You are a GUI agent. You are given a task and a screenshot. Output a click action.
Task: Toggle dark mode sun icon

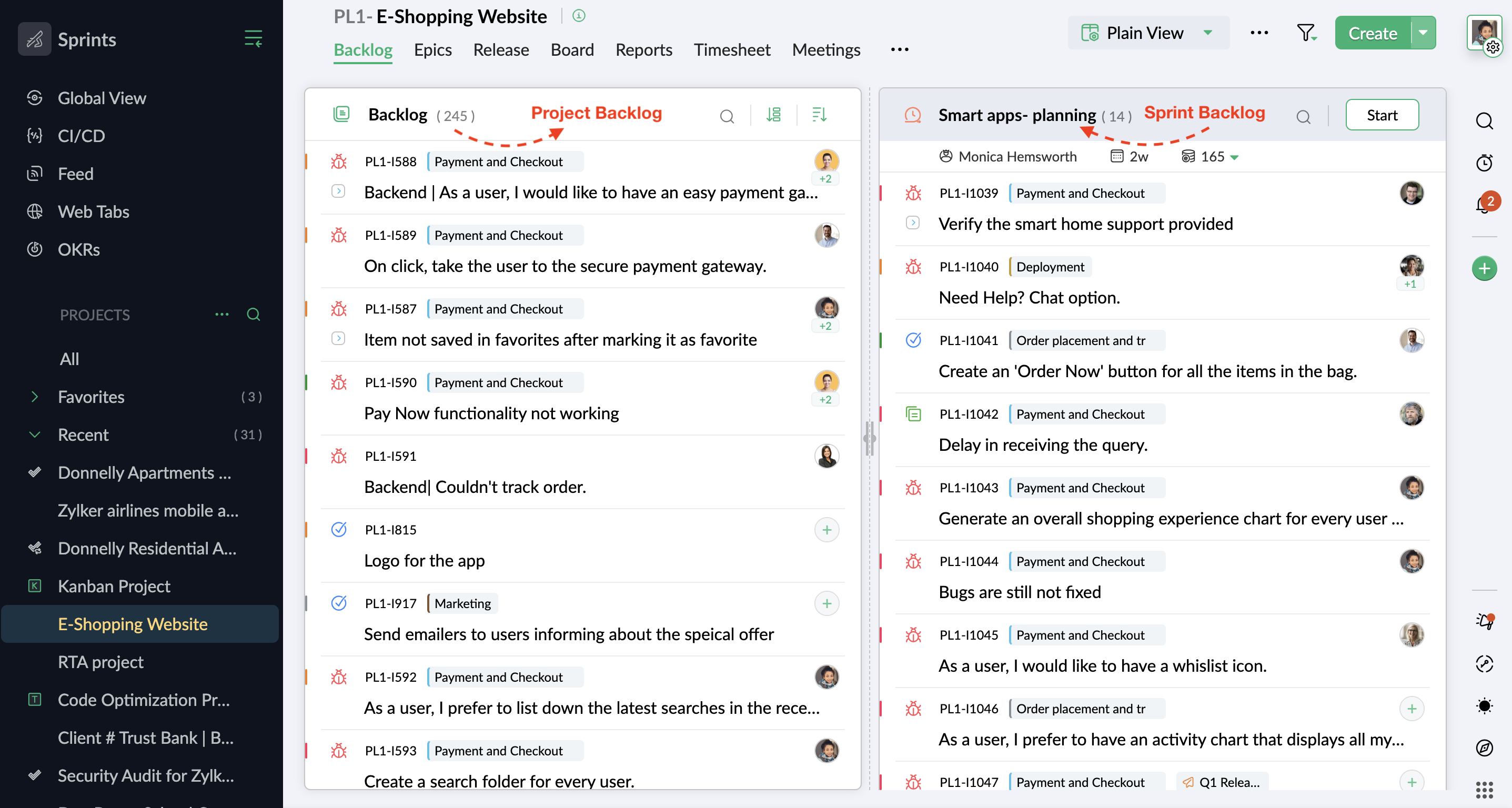point(1484,705)
